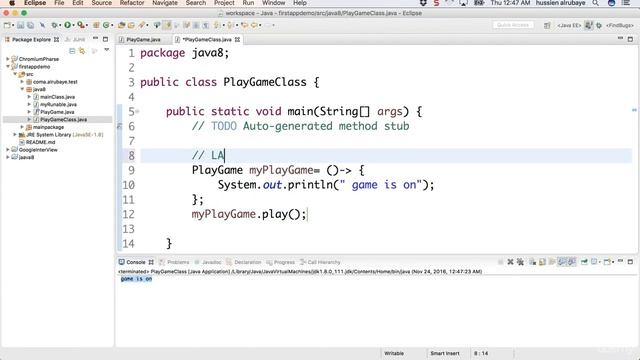Click the Search flashlight toolbar icon

(x=141, y=25)
